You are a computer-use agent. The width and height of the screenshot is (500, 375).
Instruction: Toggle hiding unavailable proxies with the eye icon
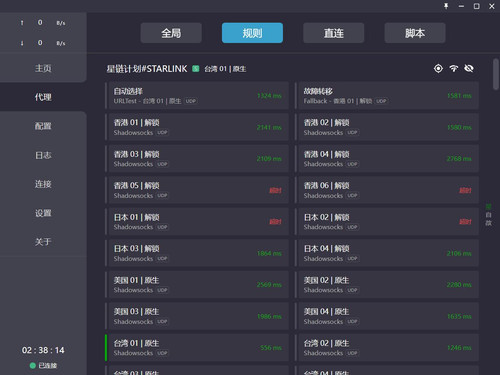point(469,69)
